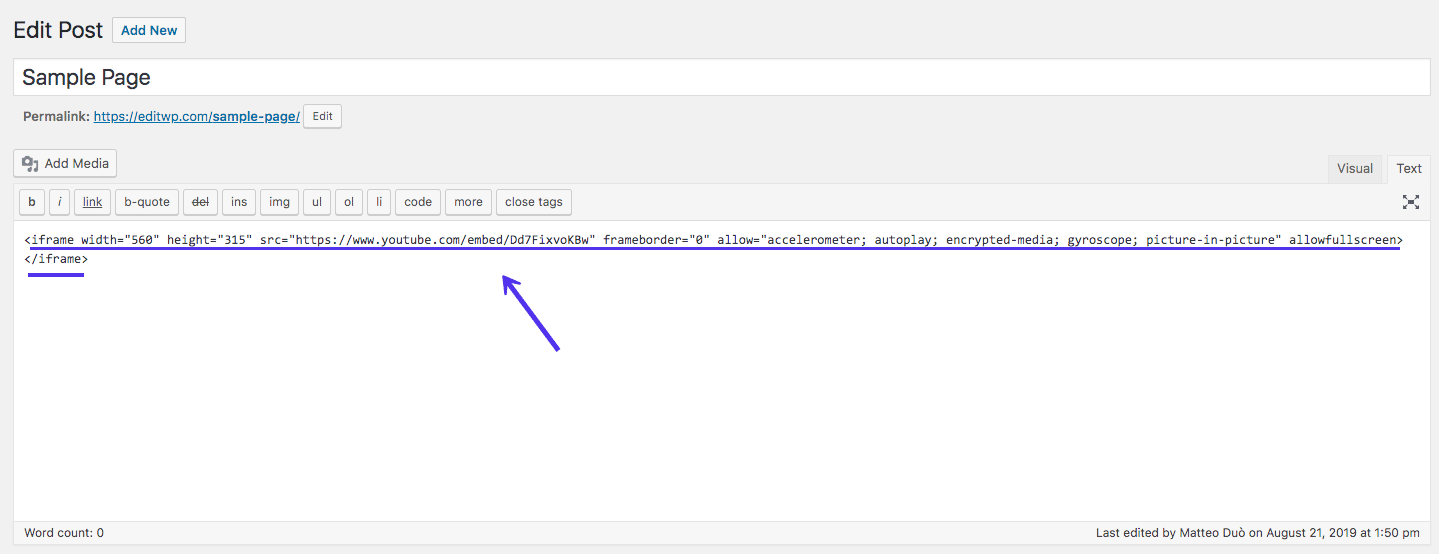The height and width of the screenshot is (554, 1439).
Task: Insert italic tag with i button
Action: pos(60,202)
